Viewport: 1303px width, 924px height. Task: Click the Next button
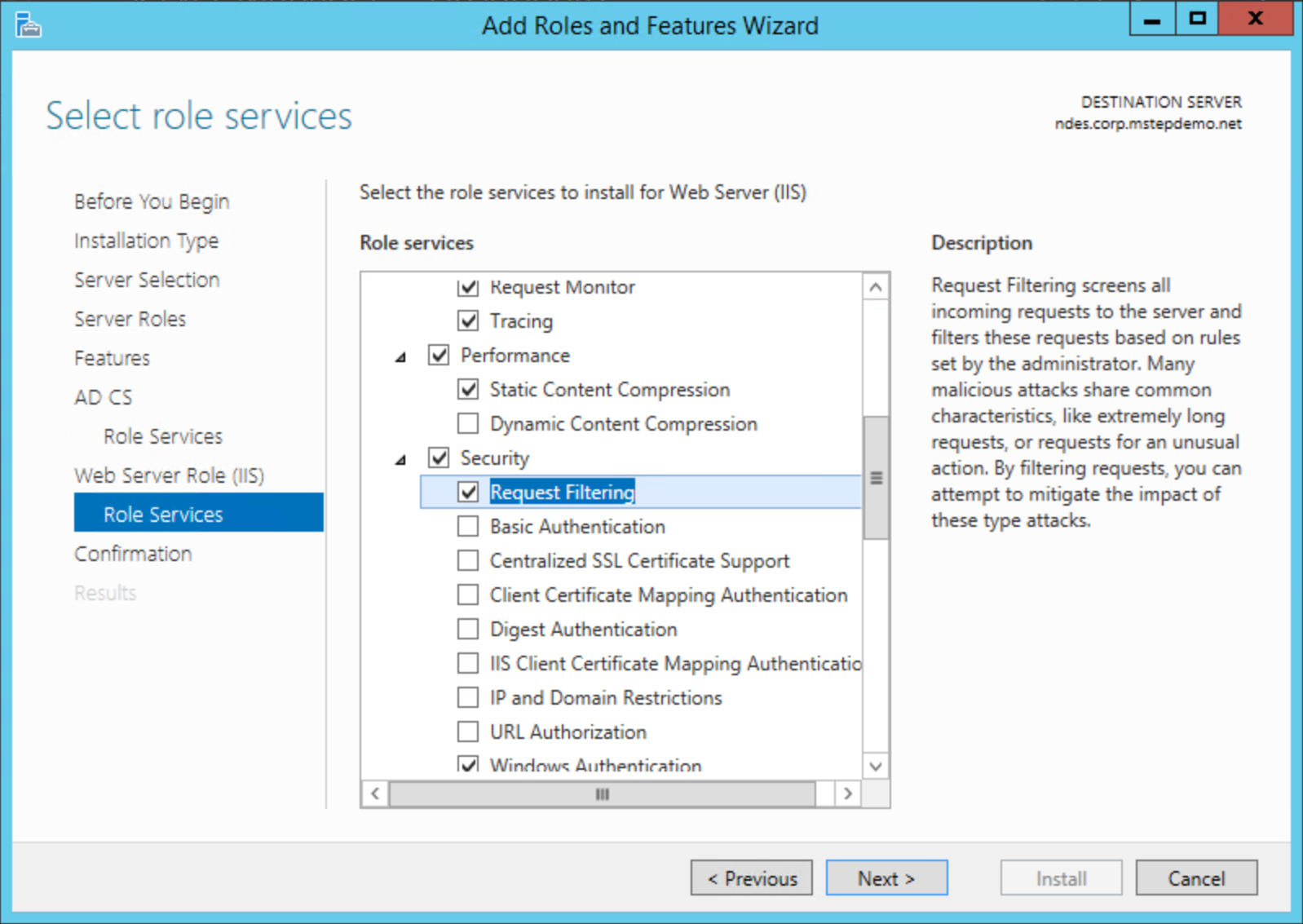[887, 878]
